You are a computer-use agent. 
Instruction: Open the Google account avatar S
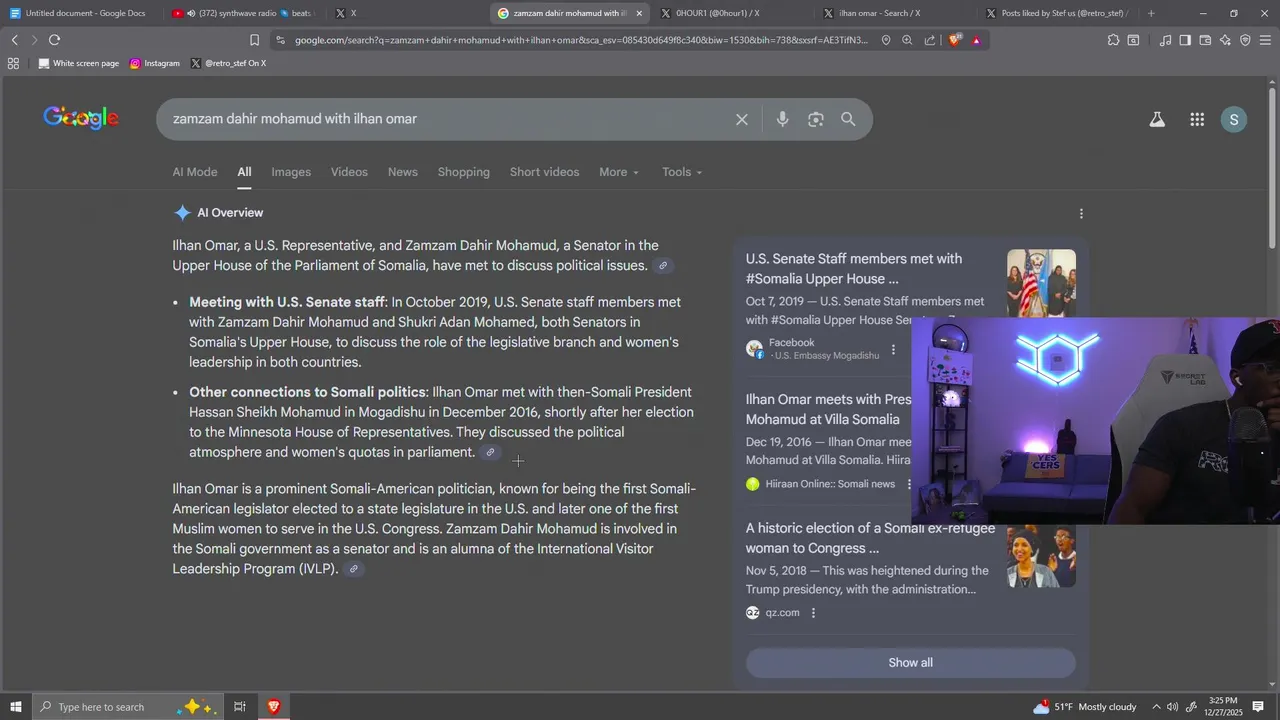coord(1234,119)
